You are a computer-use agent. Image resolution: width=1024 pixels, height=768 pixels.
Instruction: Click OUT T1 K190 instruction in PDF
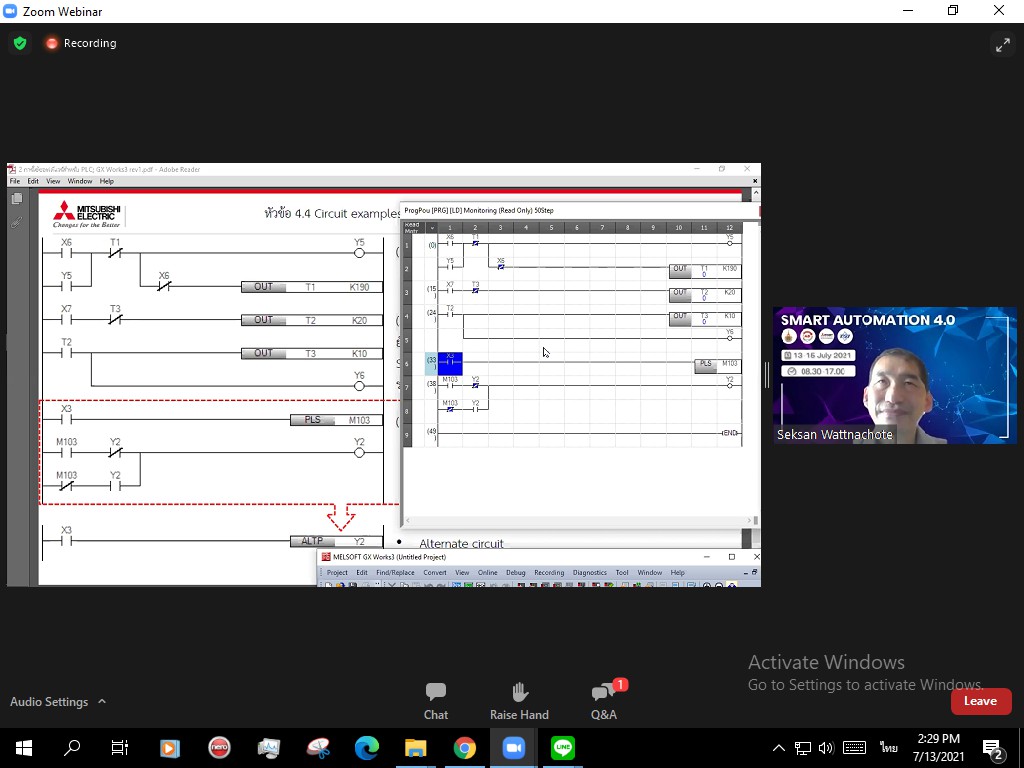coord(312,287)
